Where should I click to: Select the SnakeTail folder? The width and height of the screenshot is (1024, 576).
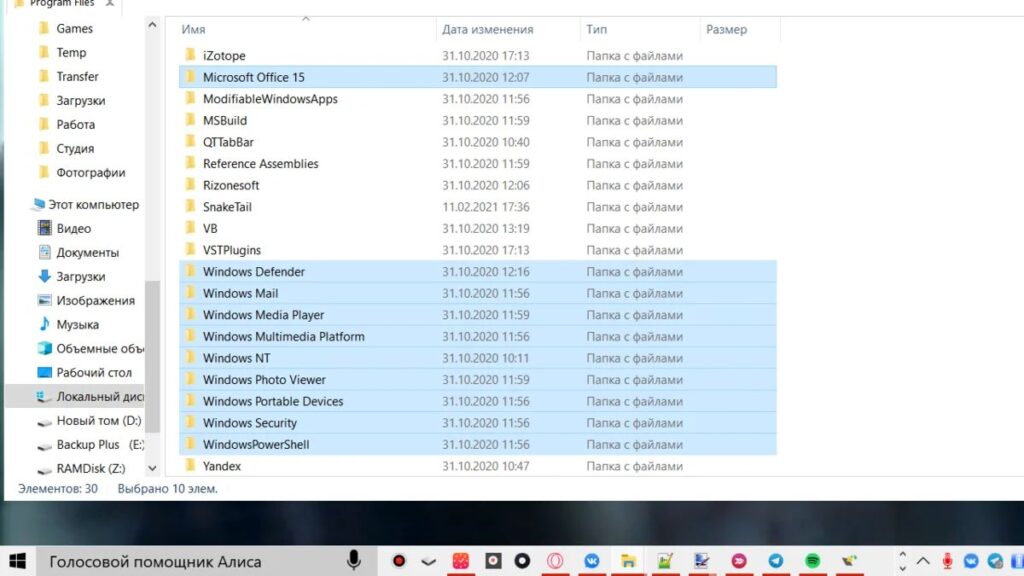227,207
